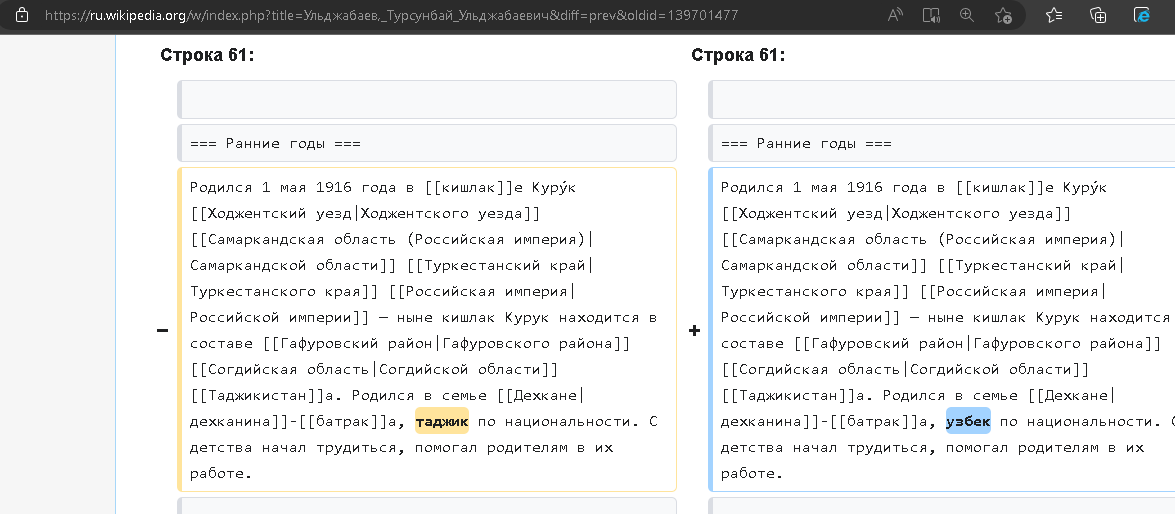Click the site lock icon in address bar
1175x514 pixels.
click(22, 15)
